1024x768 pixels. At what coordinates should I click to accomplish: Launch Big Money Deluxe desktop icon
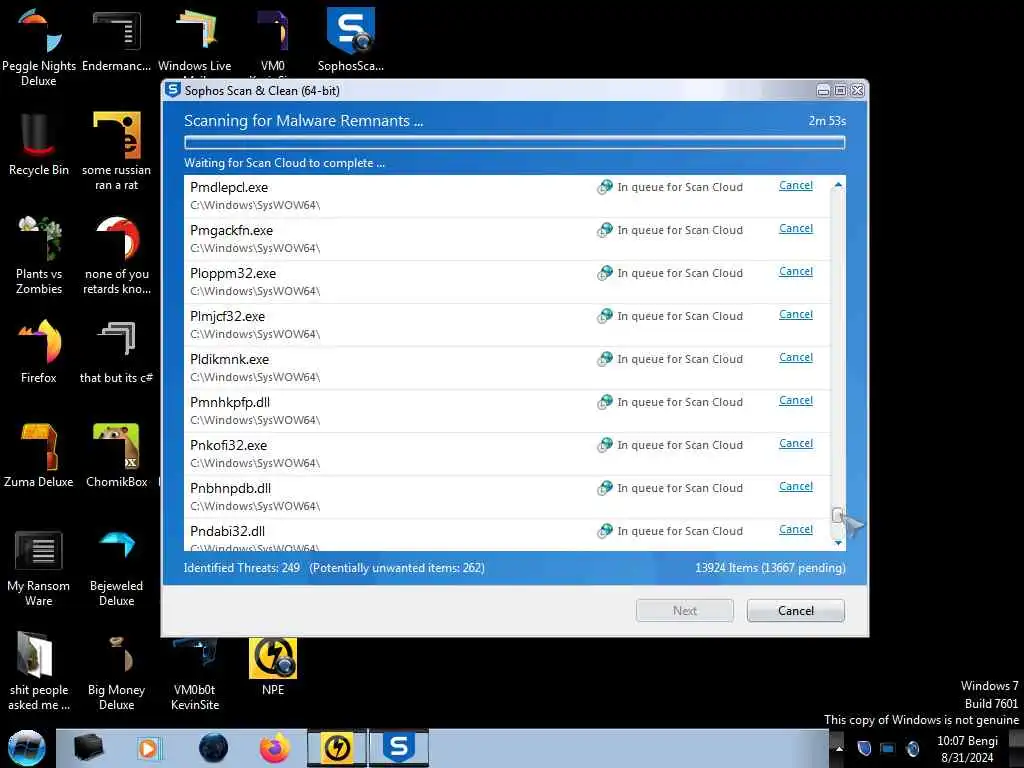(x=116, y=671)
